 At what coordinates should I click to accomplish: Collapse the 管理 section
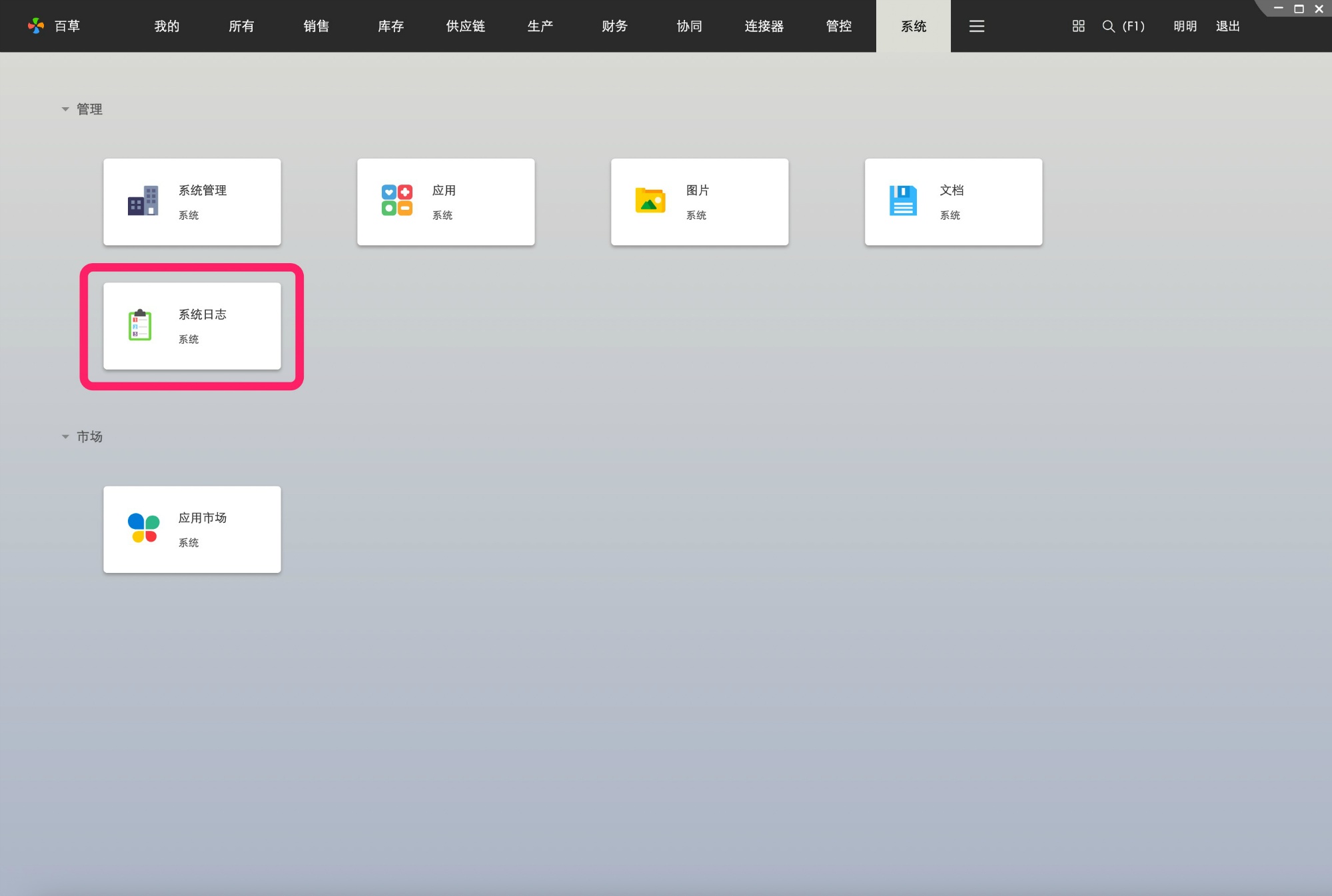click(x=65, y=109)
